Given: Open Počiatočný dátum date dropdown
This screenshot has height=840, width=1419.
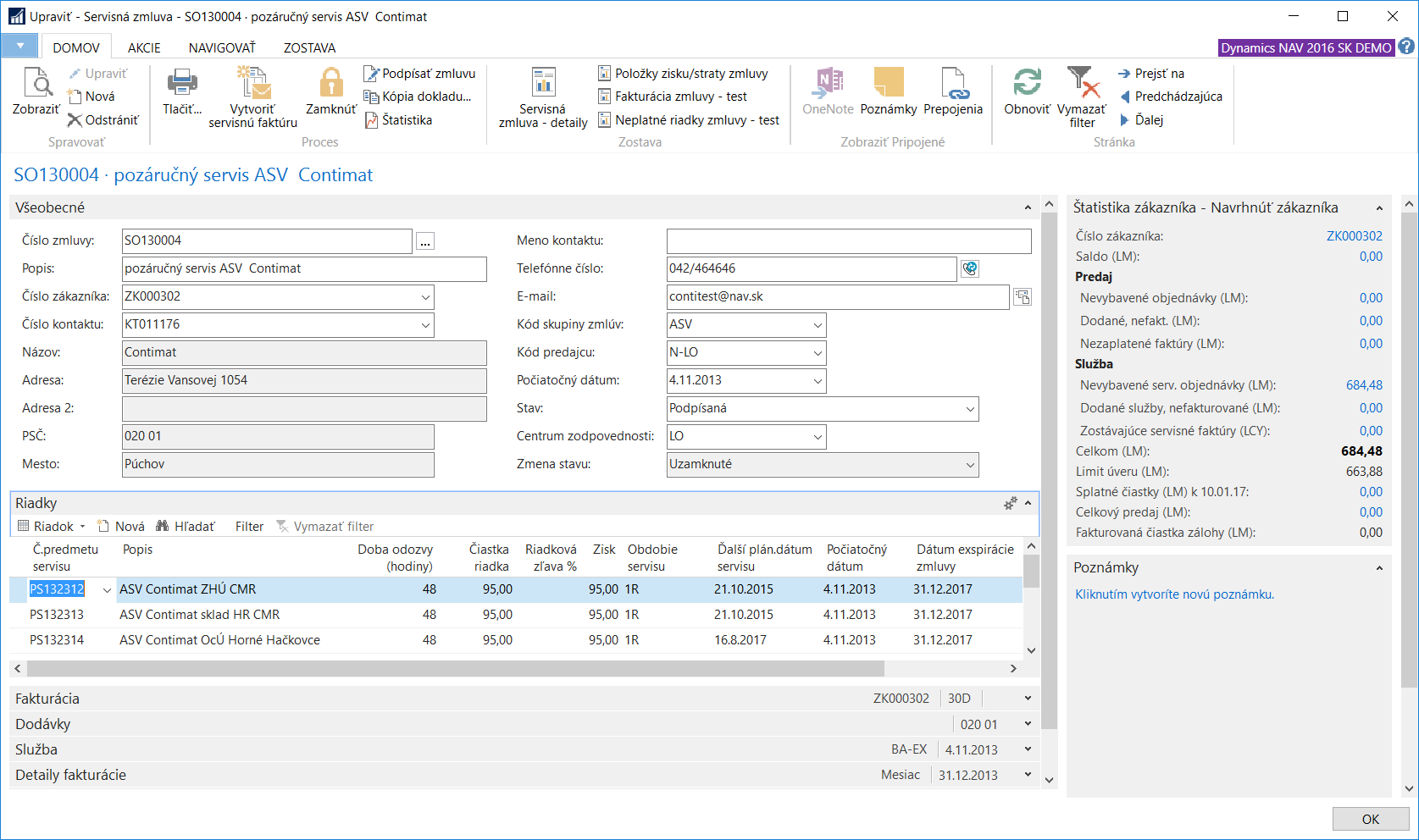Looking at the screenshot, I should (x=818, y=381).
